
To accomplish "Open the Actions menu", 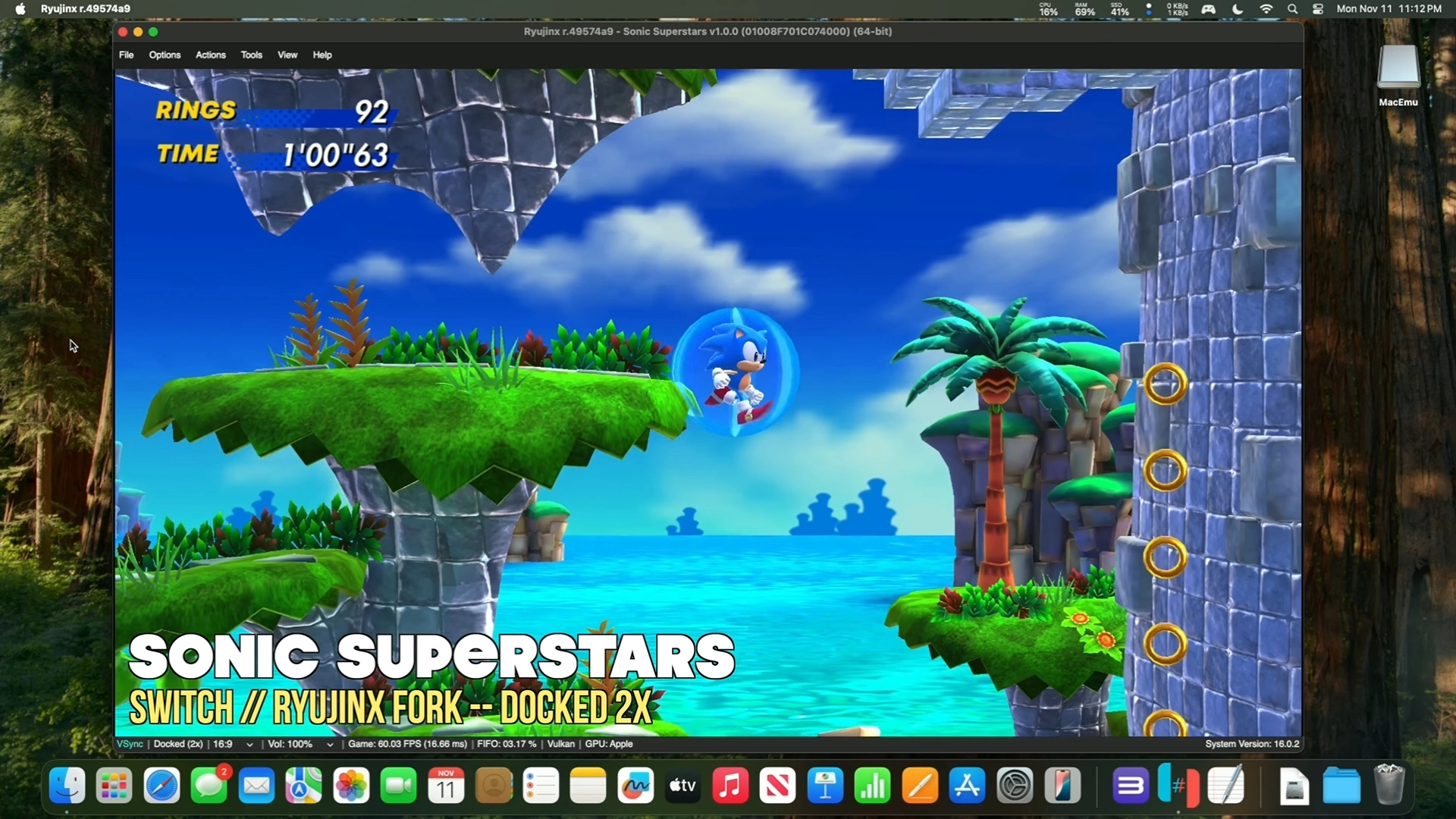I will [x=210, y=55].
